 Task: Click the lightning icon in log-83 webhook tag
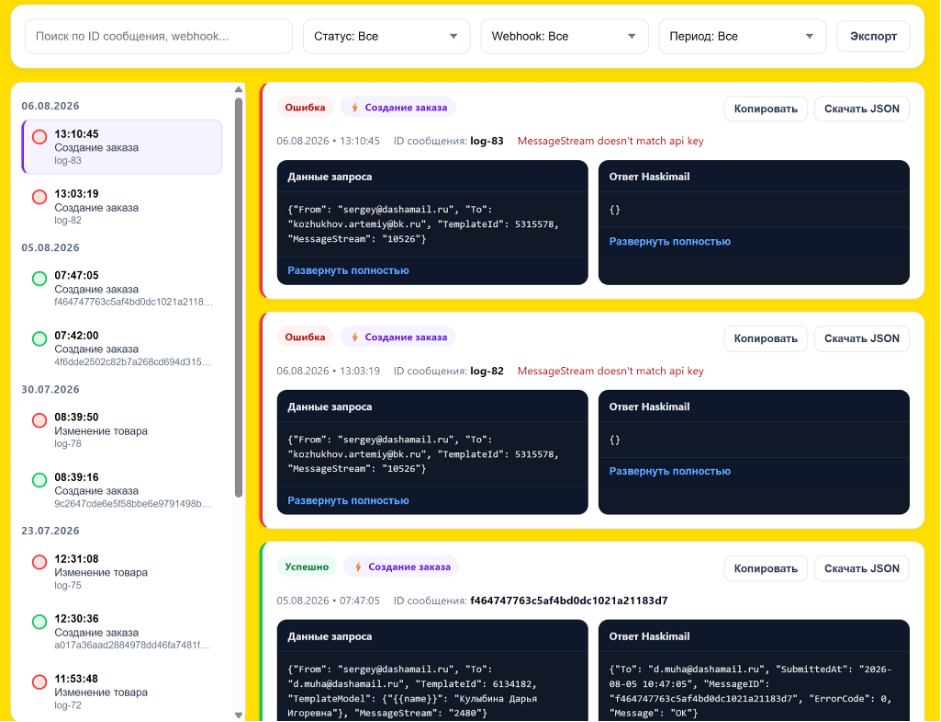click(355, 107)
